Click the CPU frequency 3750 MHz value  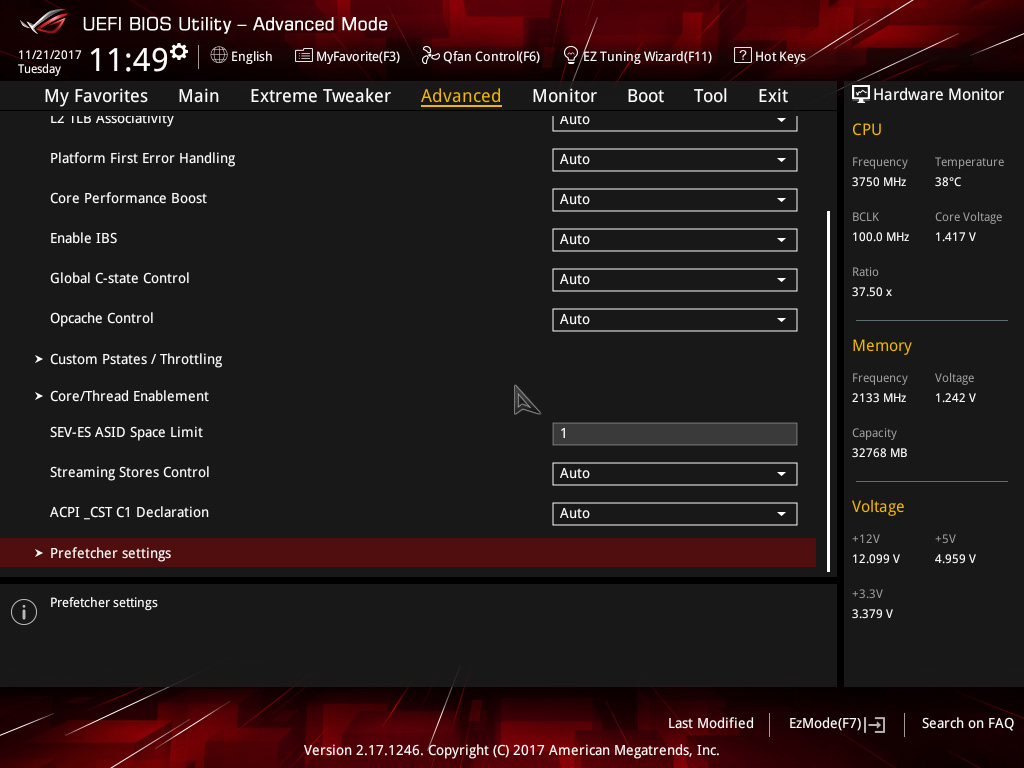coord(878,182)
